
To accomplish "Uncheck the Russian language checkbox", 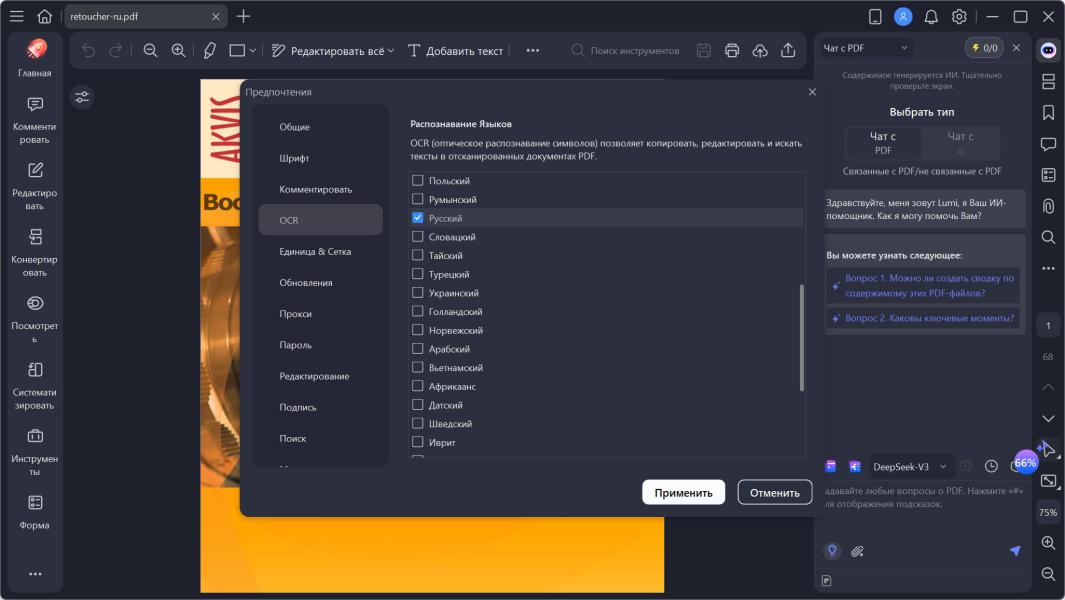I will (x=418, y=218).
